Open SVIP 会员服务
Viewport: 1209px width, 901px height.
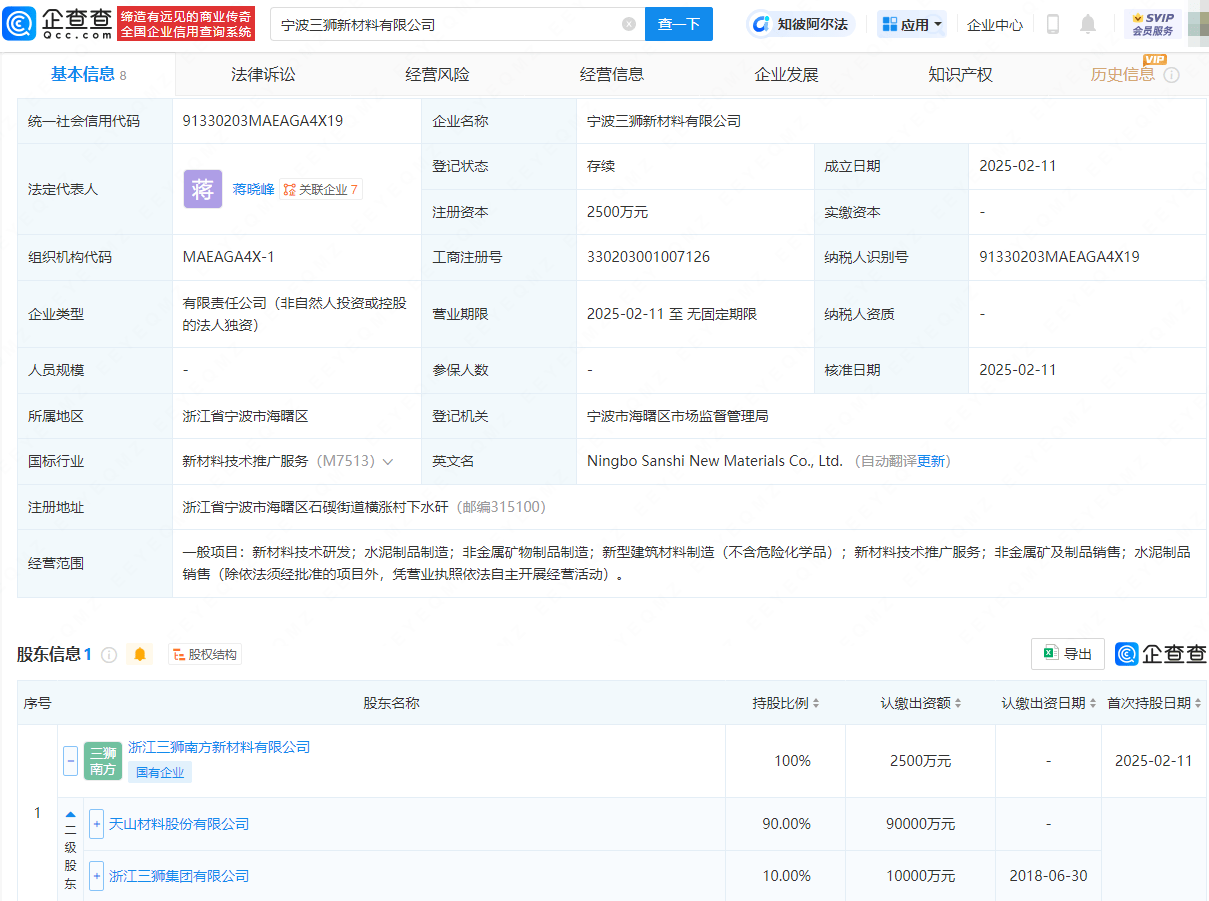1153,24
